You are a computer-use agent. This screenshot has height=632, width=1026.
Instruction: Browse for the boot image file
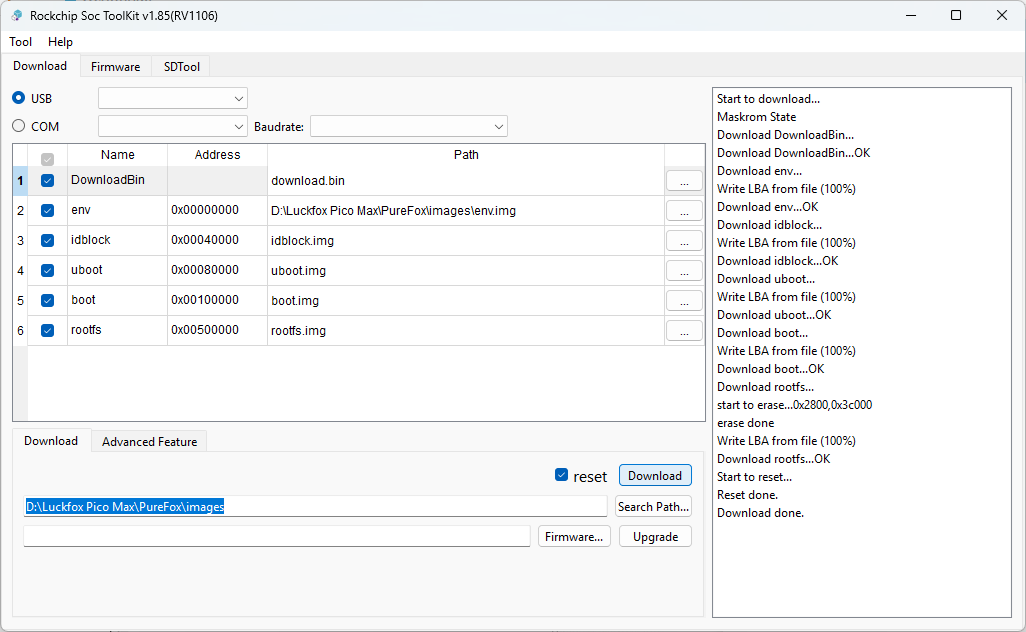pos(684,301)
